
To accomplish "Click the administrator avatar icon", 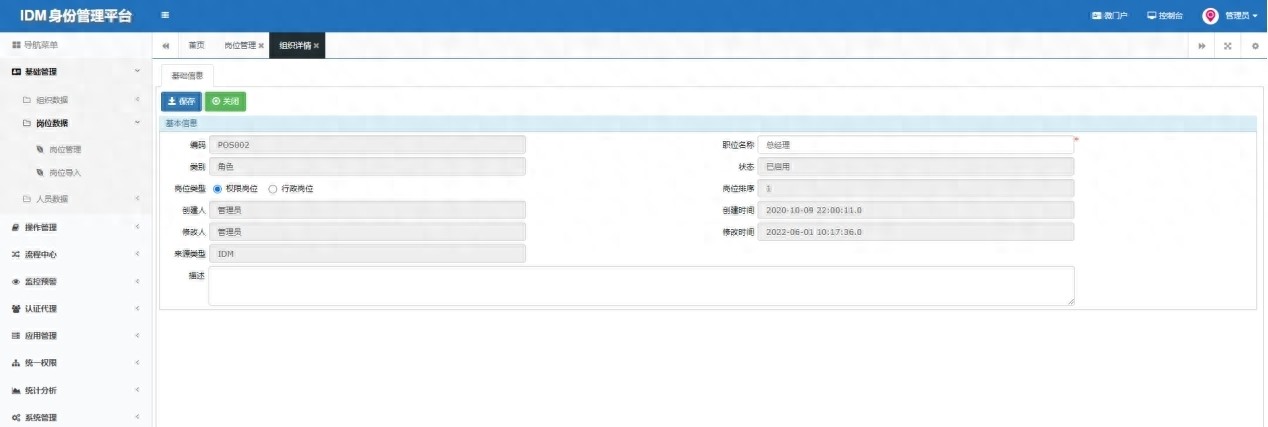I will pyautogui.click(x=1210, y=16).
